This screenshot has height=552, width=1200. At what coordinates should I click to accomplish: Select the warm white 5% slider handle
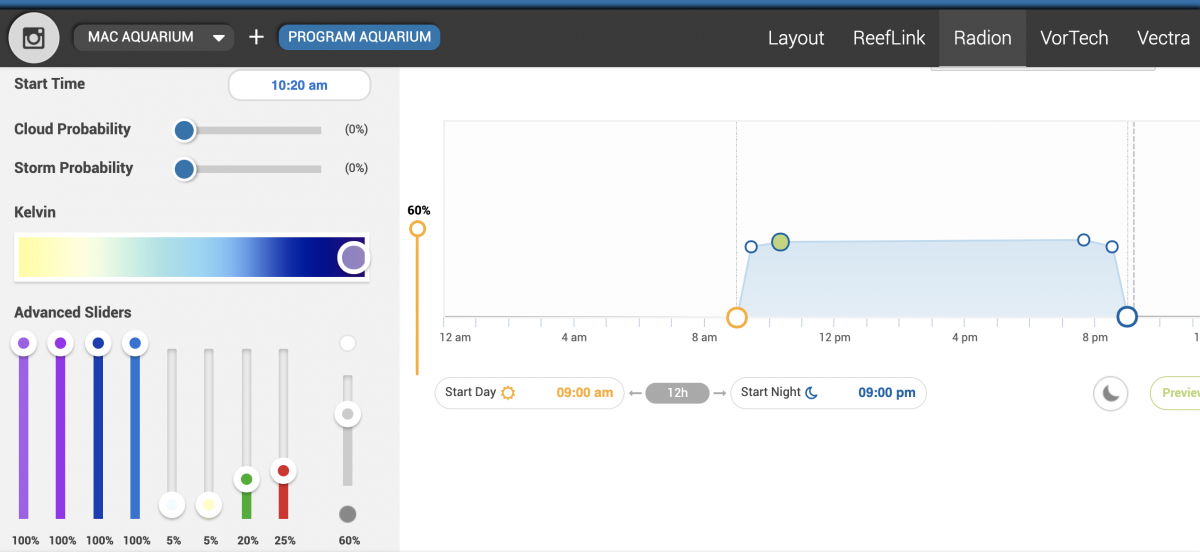(x=209, y=505)
